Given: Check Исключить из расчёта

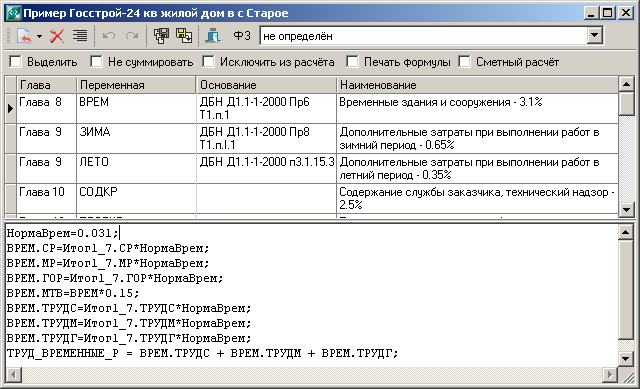Looking at the screenshot, I should point(208,62).
